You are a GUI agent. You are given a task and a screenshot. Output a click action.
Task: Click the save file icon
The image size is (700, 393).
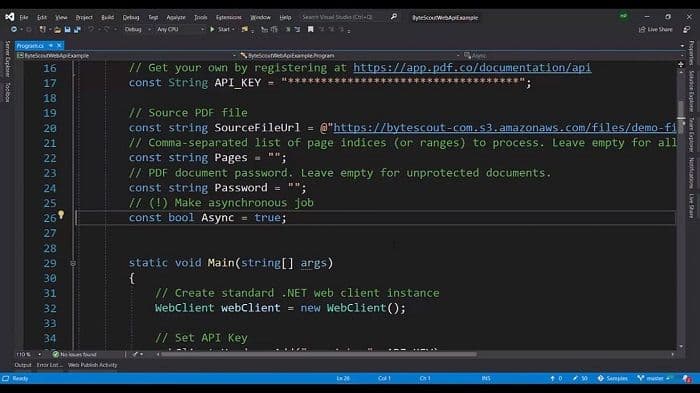click(x=67, y=29)
